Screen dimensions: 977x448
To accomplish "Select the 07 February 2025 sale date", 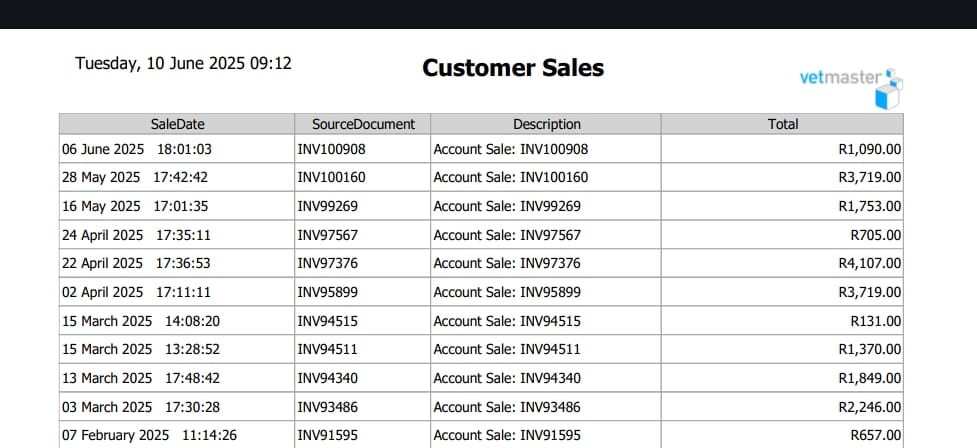I will tap(115, 436).
